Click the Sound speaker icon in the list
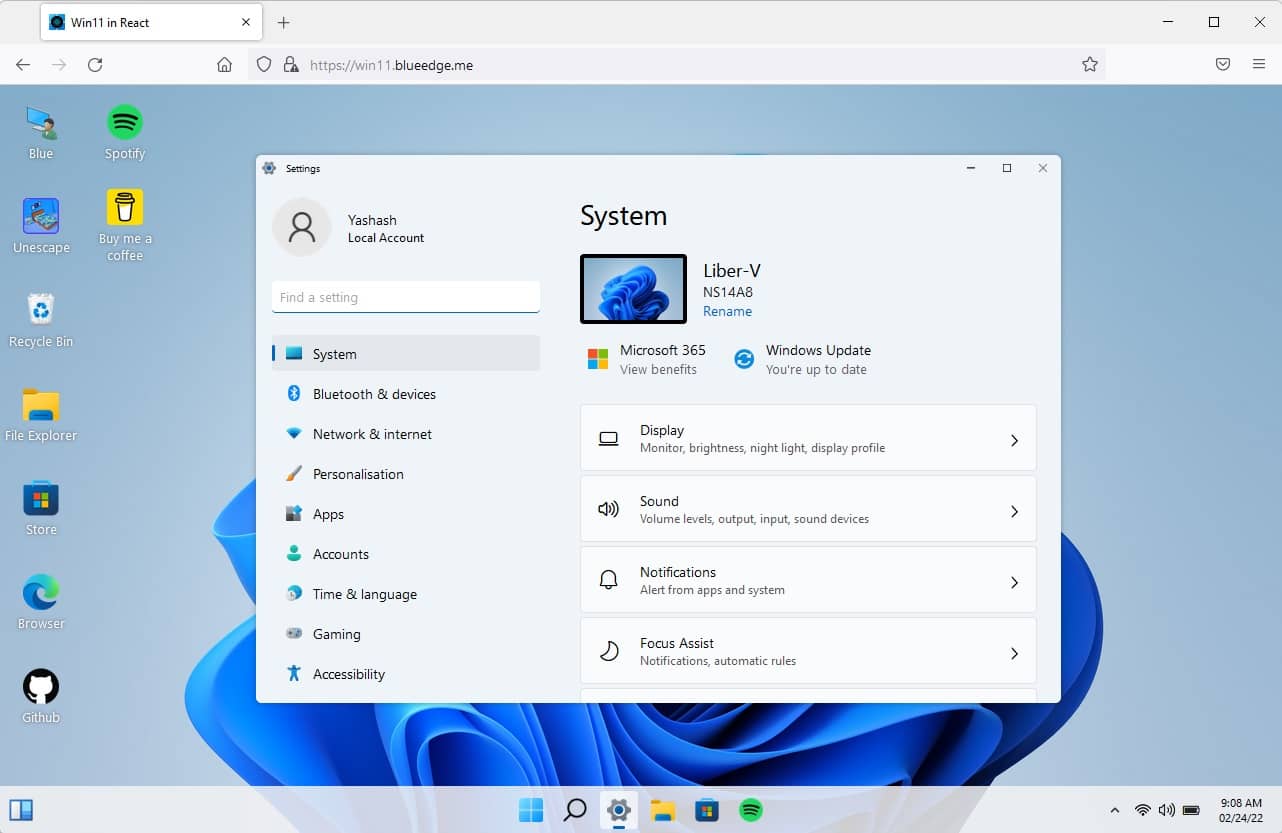The height and width of the screenshot is (833, 1282). click(x=608, y=510)
